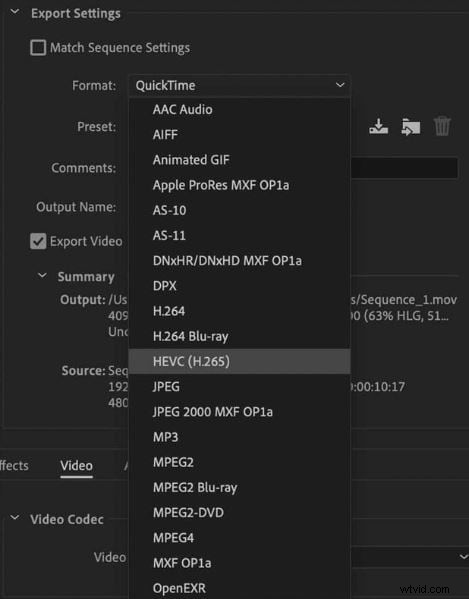Choose DNxHR/DNxHD MXF OP1a format
Viewport: 469px width, 599px height.
click(x=239, y=261)
